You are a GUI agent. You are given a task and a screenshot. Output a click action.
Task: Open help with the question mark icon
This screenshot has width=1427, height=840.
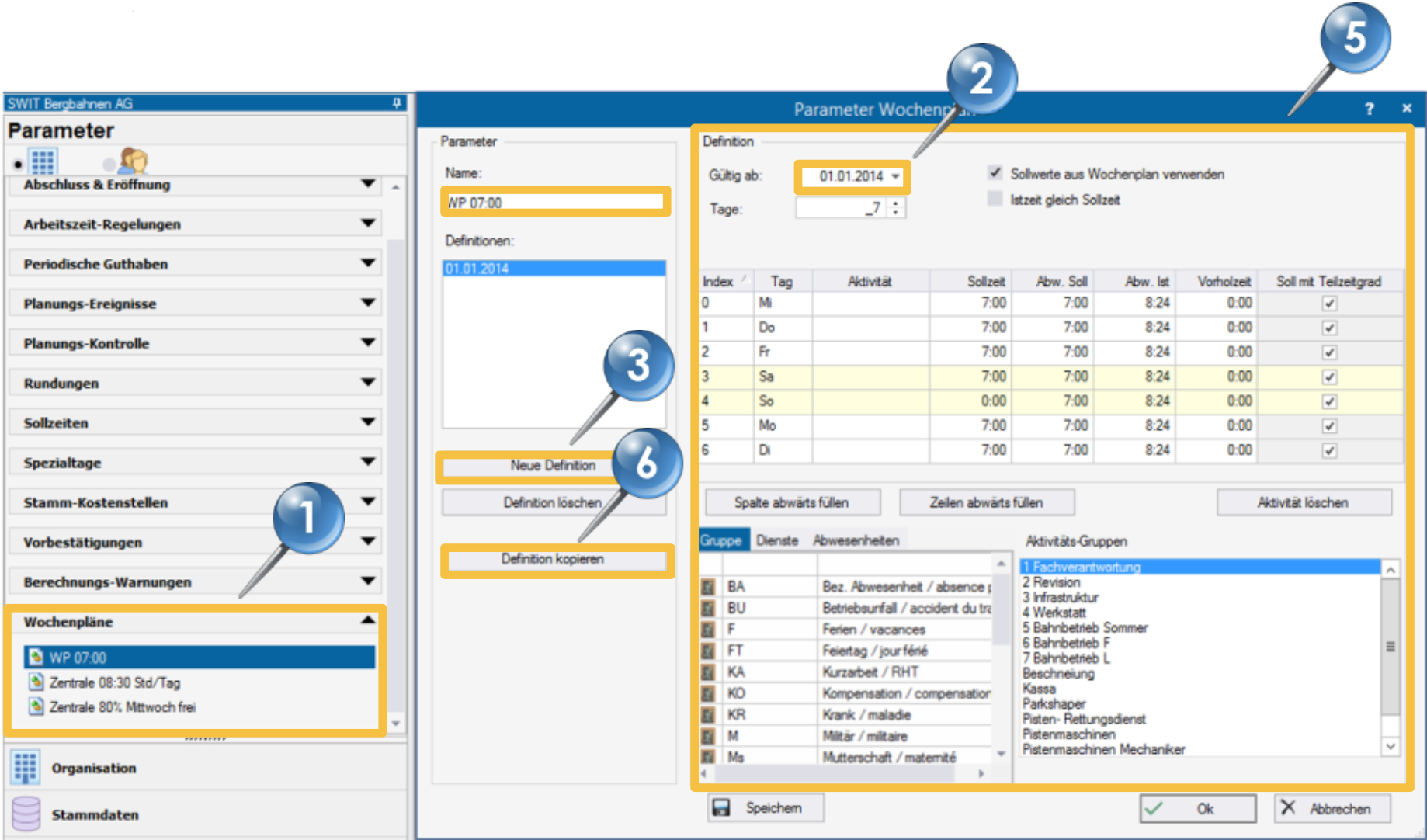click(x=1370, y=109)
